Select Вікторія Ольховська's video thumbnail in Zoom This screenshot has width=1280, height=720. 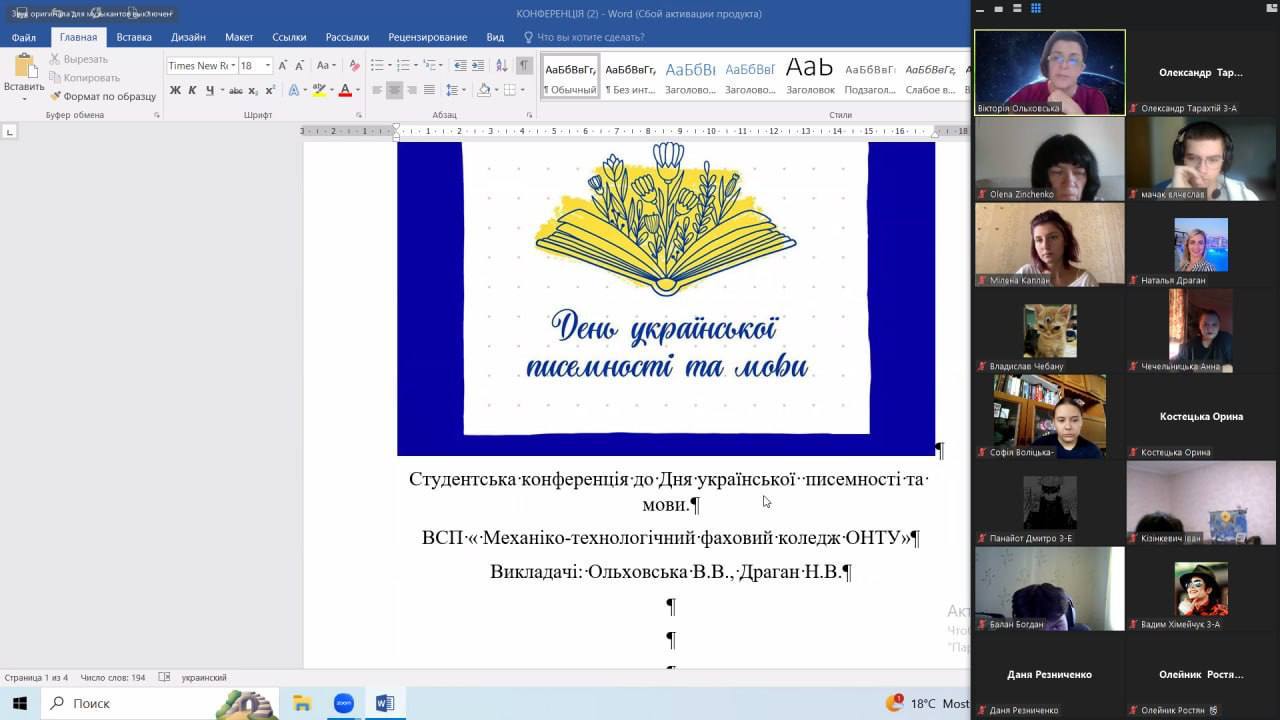pyautogui.click(x=1050, y=72)
